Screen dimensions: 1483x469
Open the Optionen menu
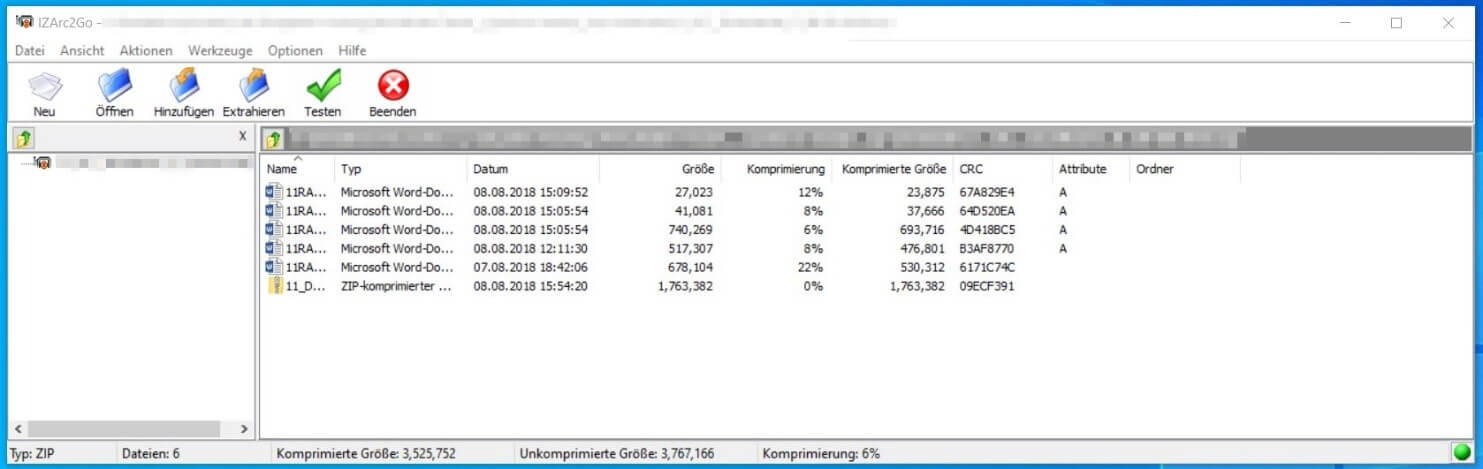point(295,51)
